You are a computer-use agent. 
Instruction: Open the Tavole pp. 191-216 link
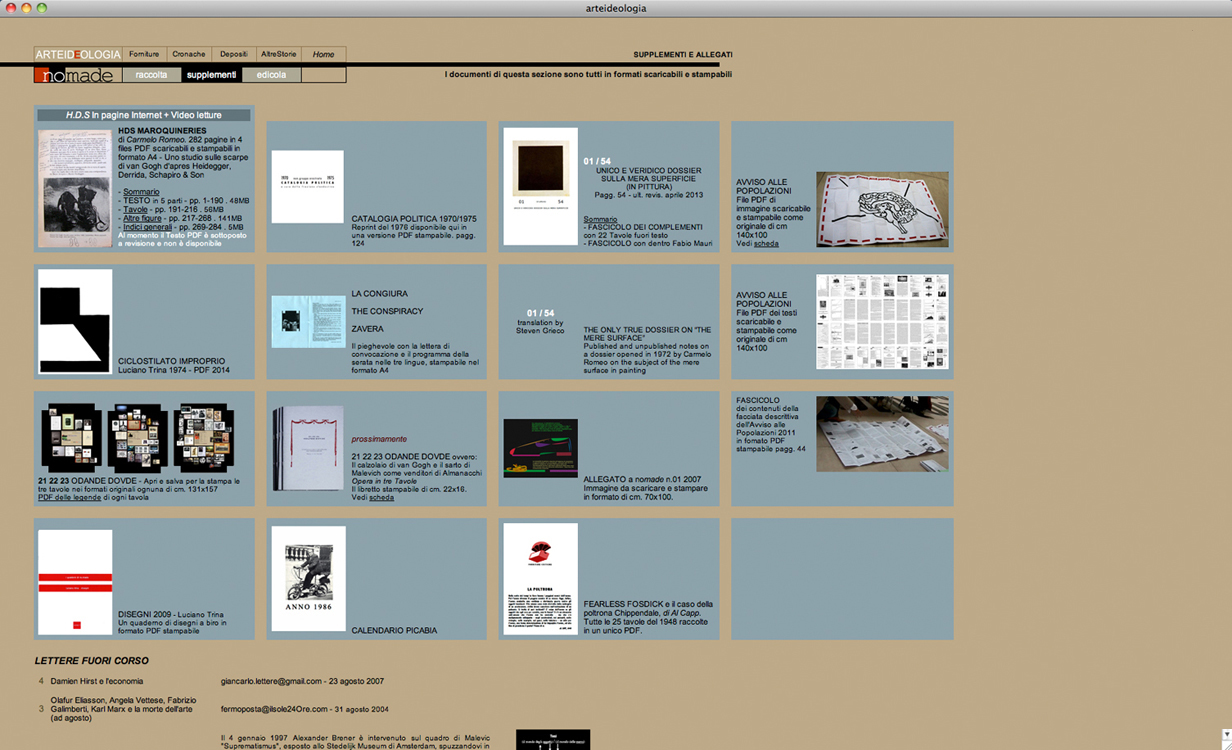coord(135,209)
